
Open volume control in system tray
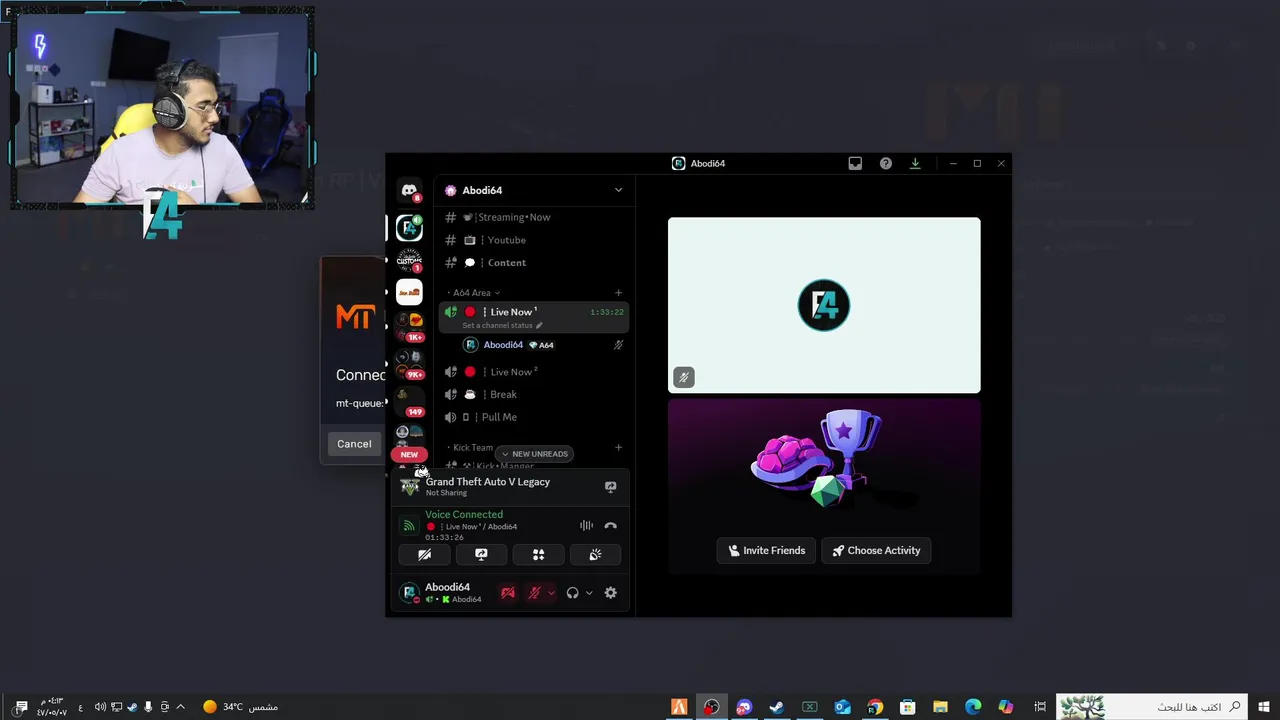(x=100, y=707)
